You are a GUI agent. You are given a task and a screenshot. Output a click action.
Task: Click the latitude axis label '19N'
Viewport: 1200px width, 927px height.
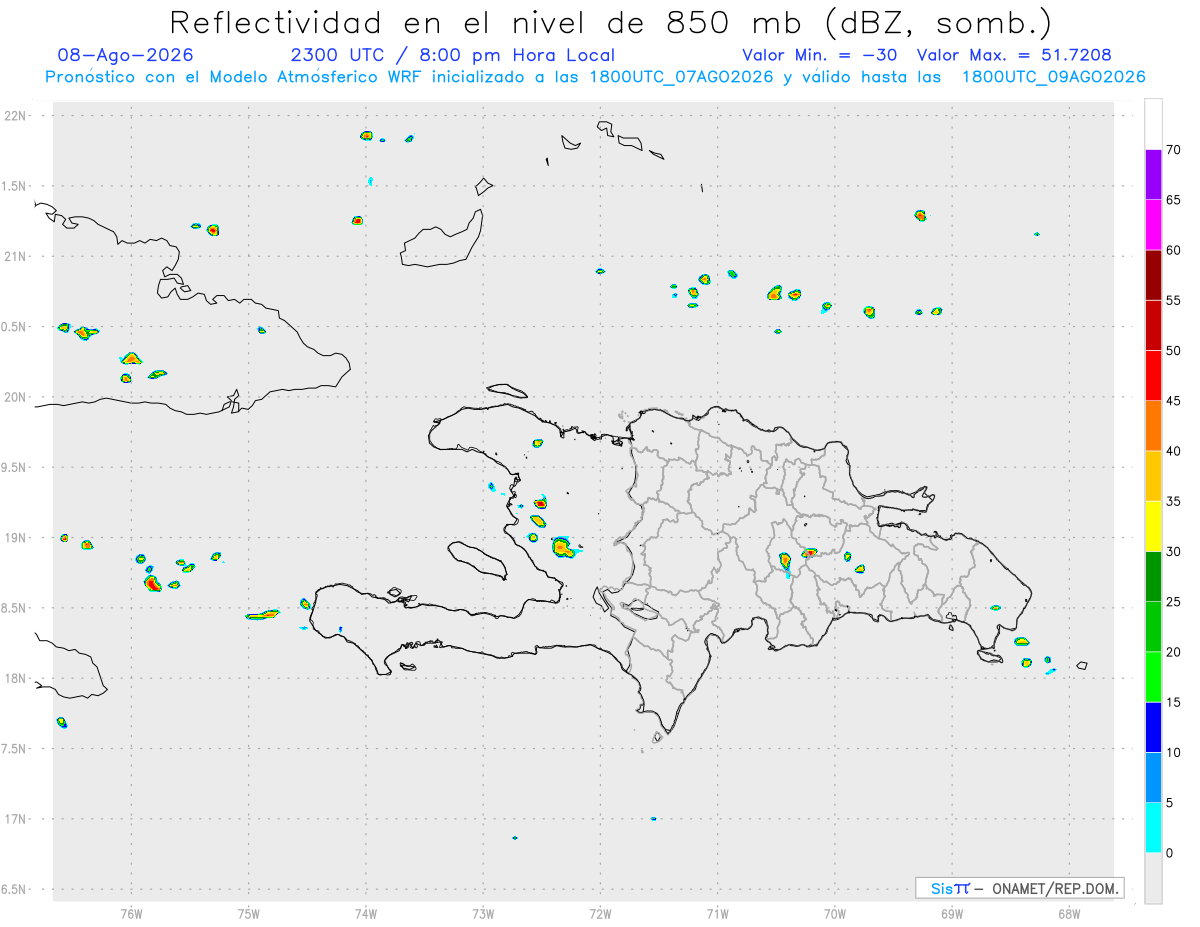[16, 537]
